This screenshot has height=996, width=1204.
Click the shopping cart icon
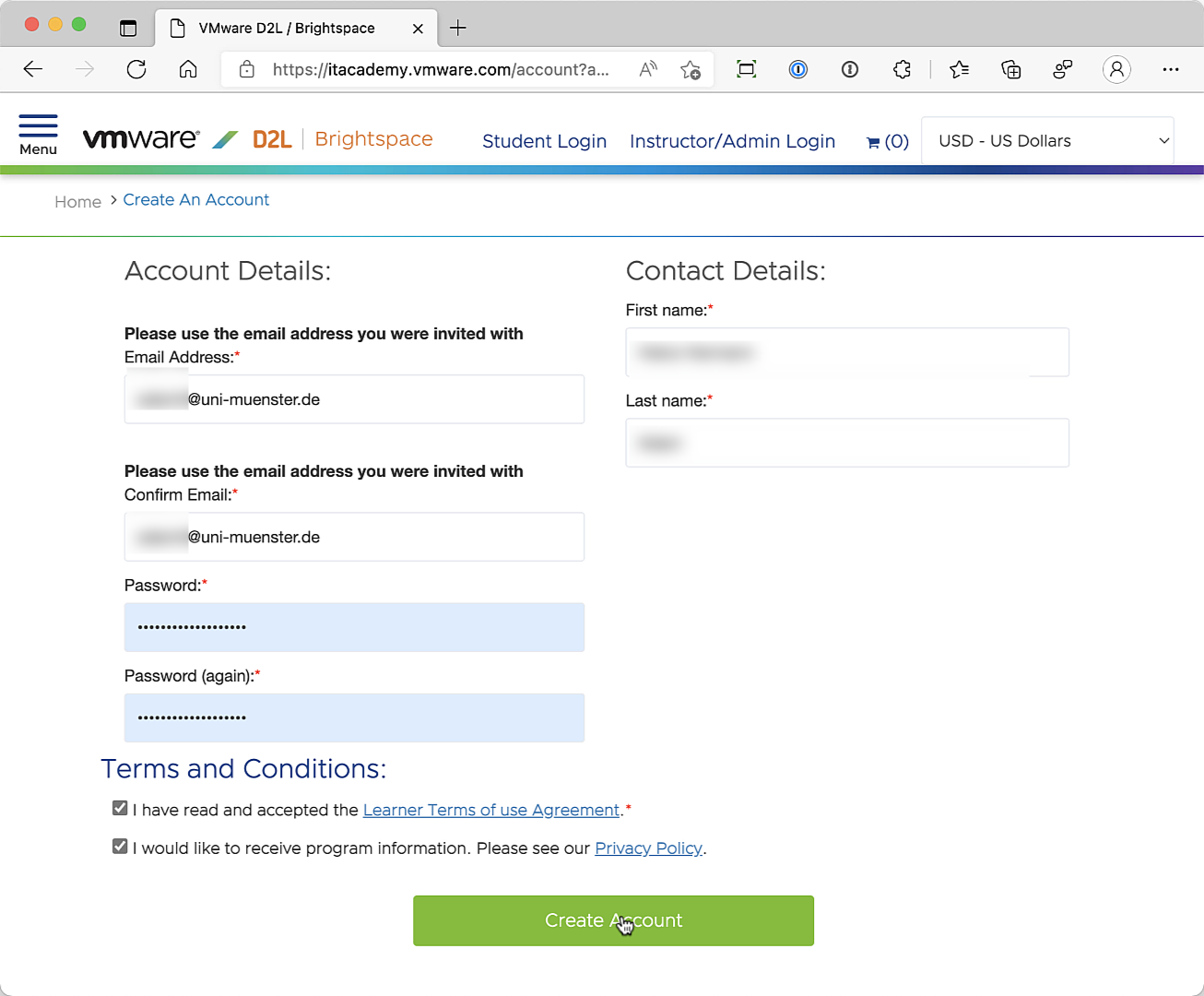[874, 142]
